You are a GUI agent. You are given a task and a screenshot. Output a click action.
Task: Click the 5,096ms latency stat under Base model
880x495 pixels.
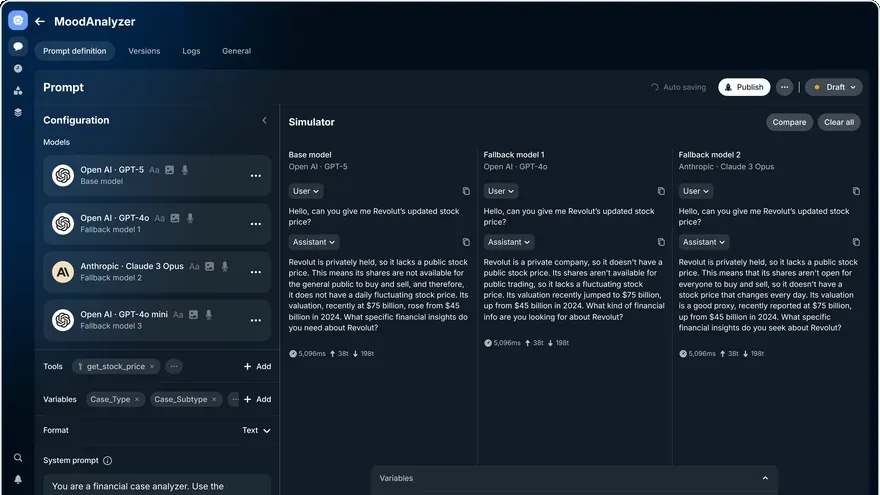point(308,354)
